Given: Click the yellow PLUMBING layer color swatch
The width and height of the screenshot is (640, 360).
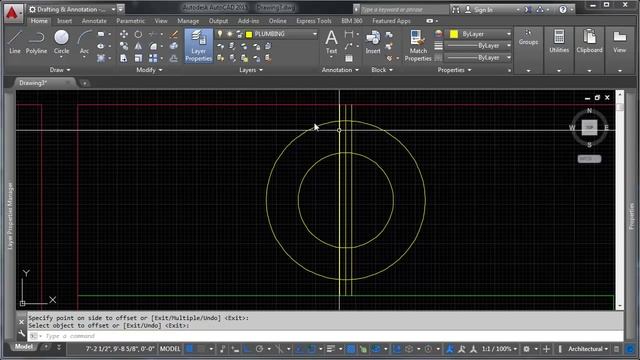Looking at the screenshot, I should 249,34.
